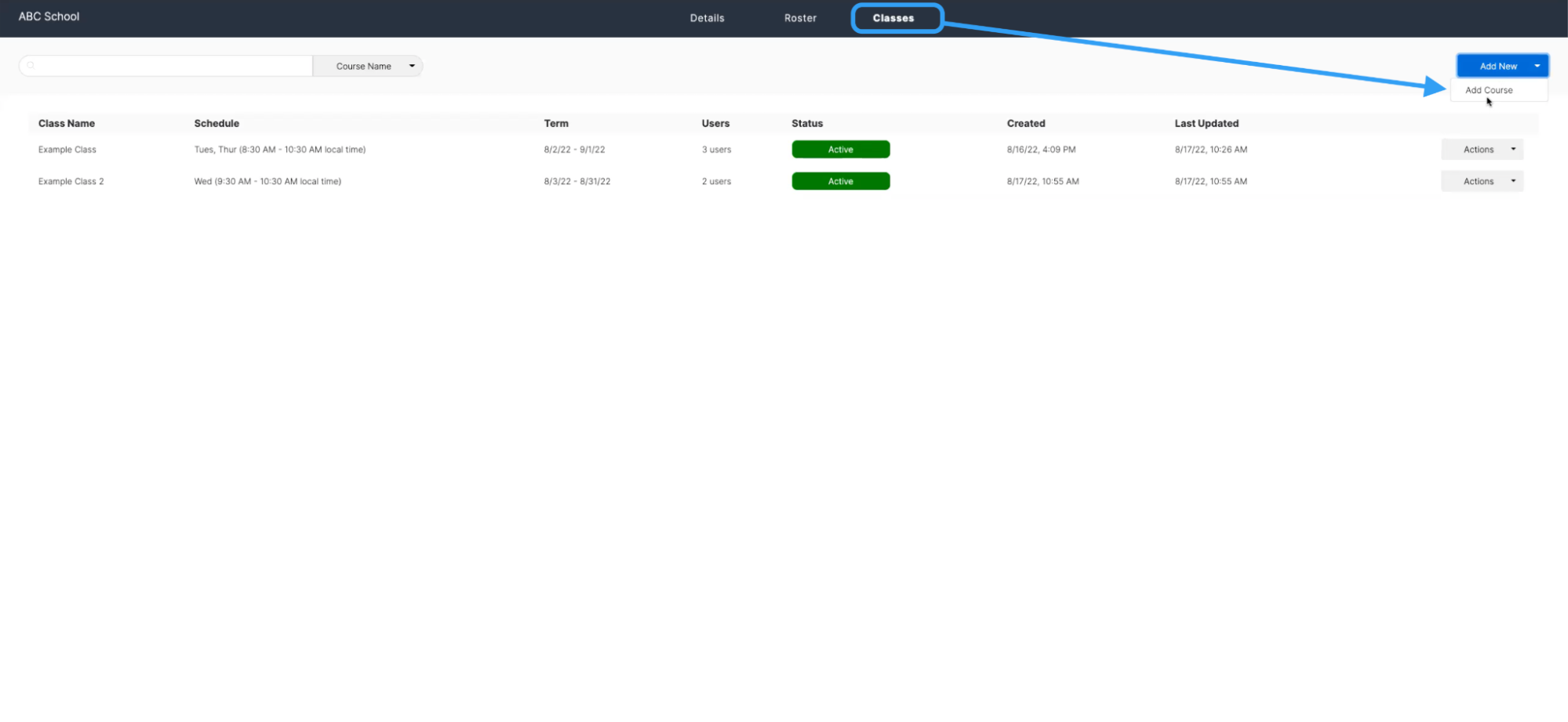Click the Schedule column header
This screenshot has height=722, width=1568.
216,123
